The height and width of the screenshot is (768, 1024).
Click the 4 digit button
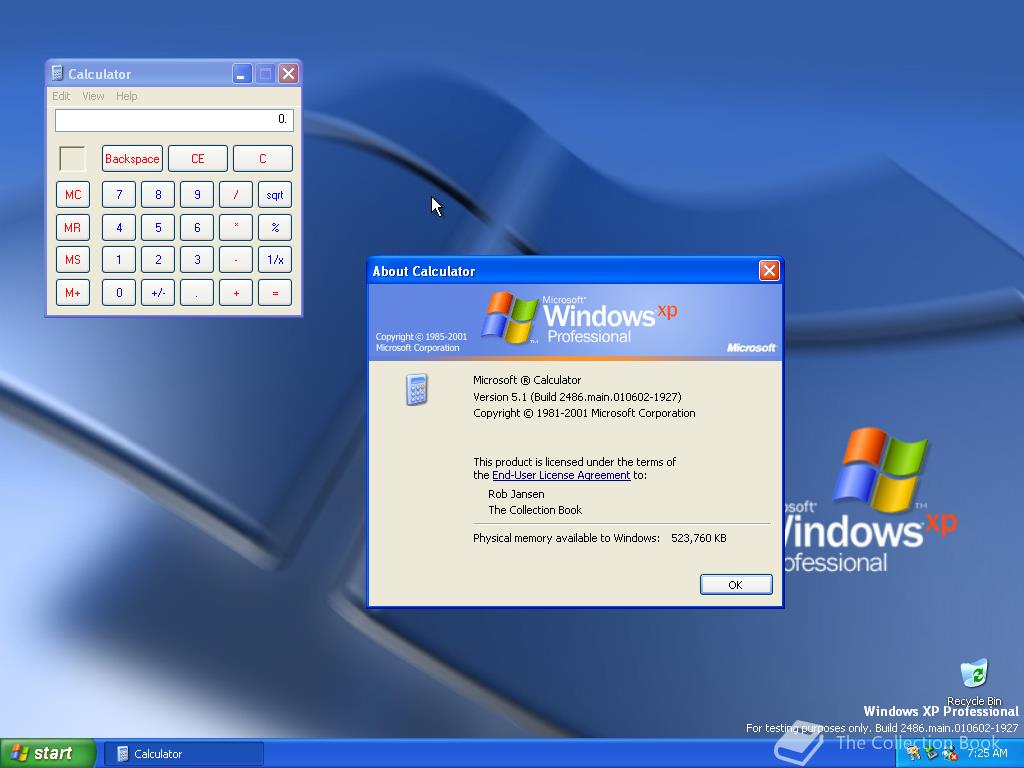tap(119, 227)
